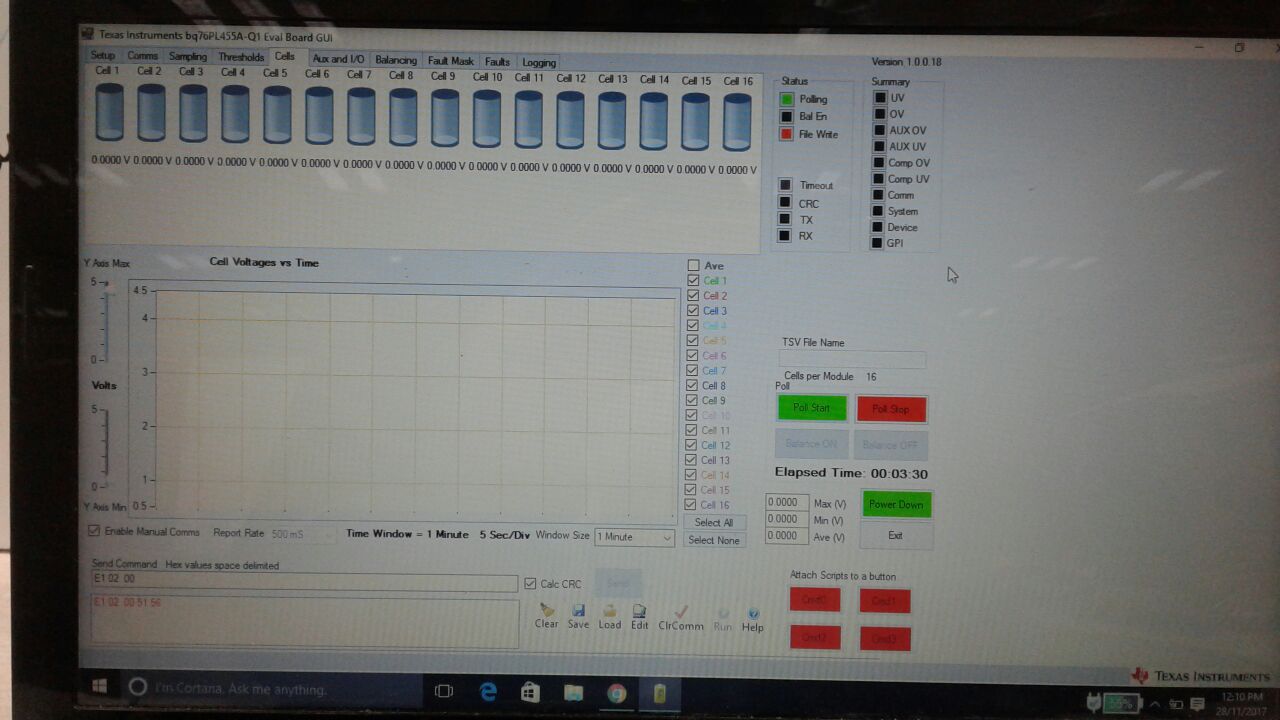The image size is (1280, 720).
Task: Click the Exit button
Action: pos(895,535)
